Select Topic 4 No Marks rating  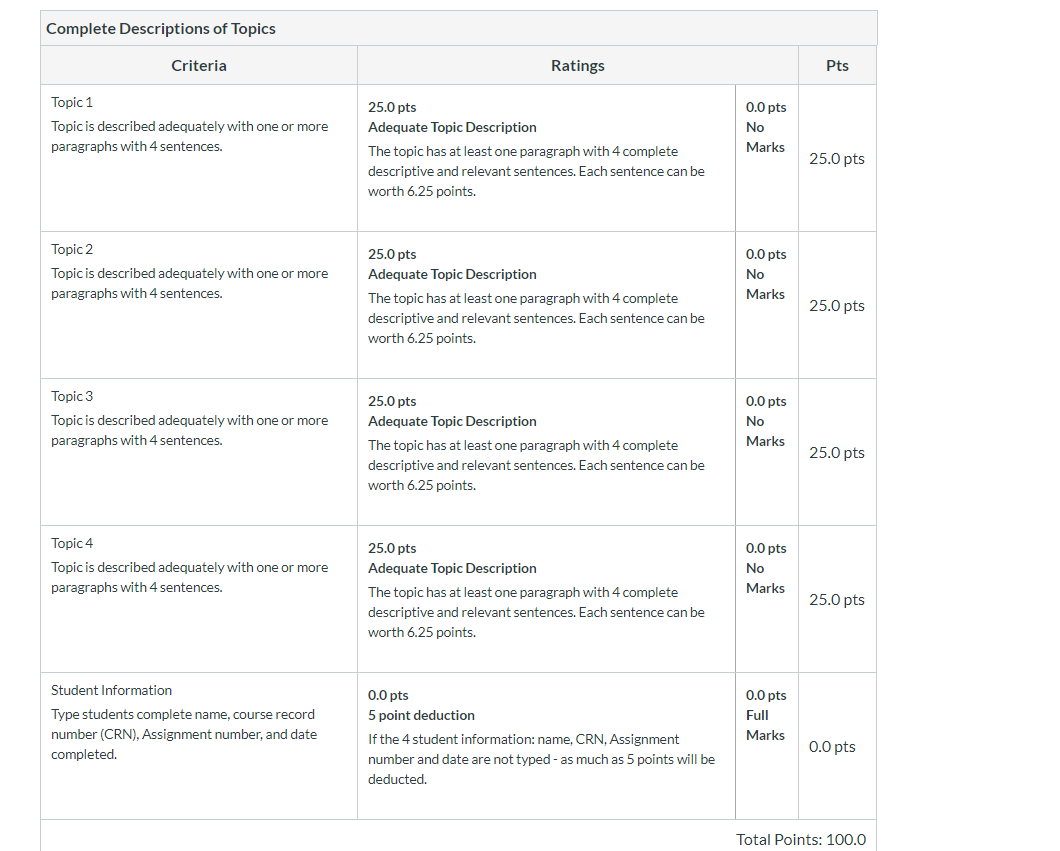tap(767, 599)
